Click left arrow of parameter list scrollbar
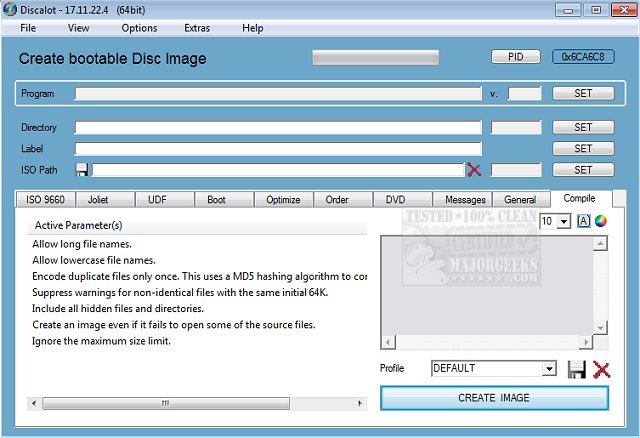 pyautogui.click(x=34, y=404)
